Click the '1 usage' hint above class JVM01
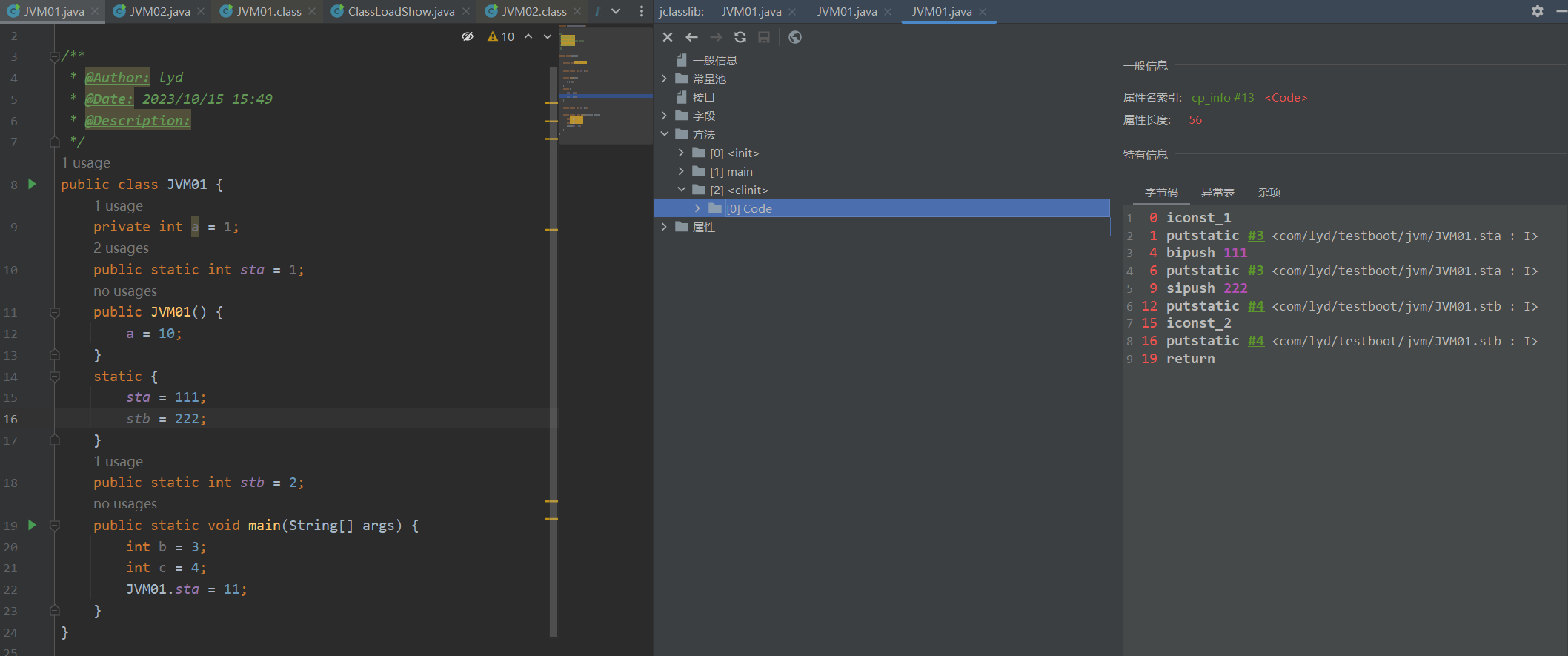The height and width of the screenshot is (656, 1568). (x=86, y=163)
